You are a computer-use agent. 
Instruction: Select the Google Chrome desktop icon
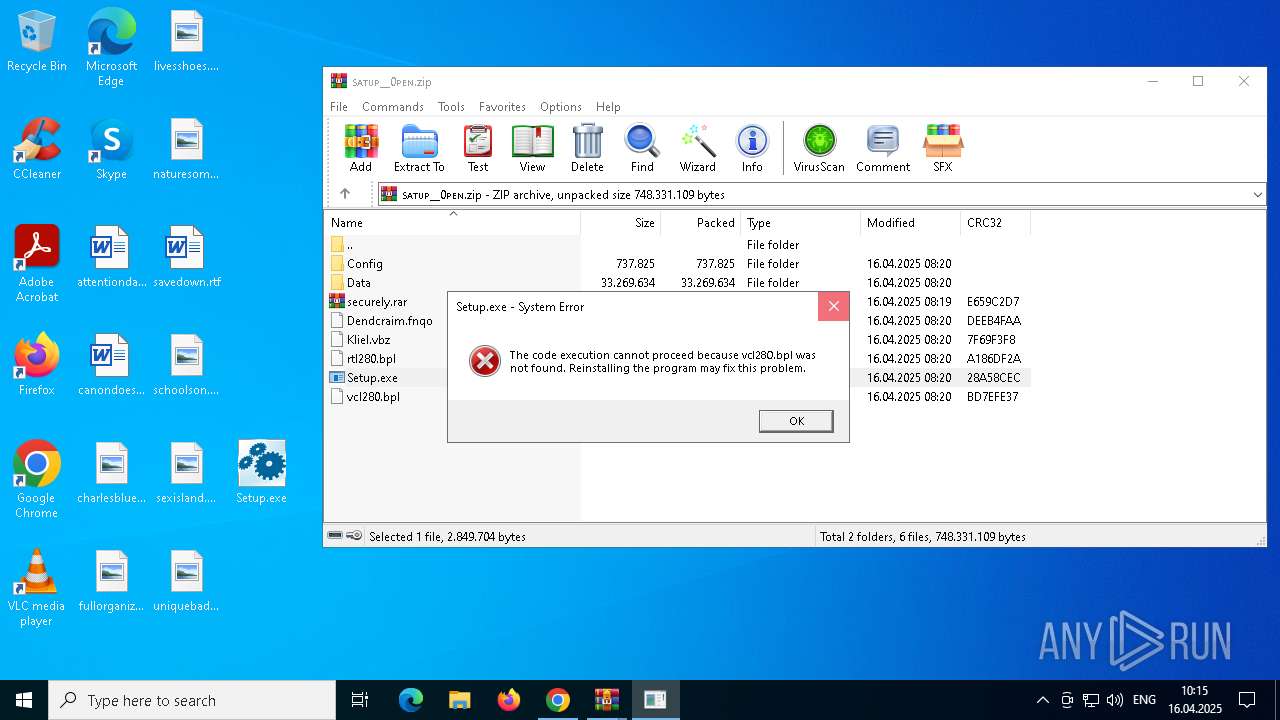[37, 480]
